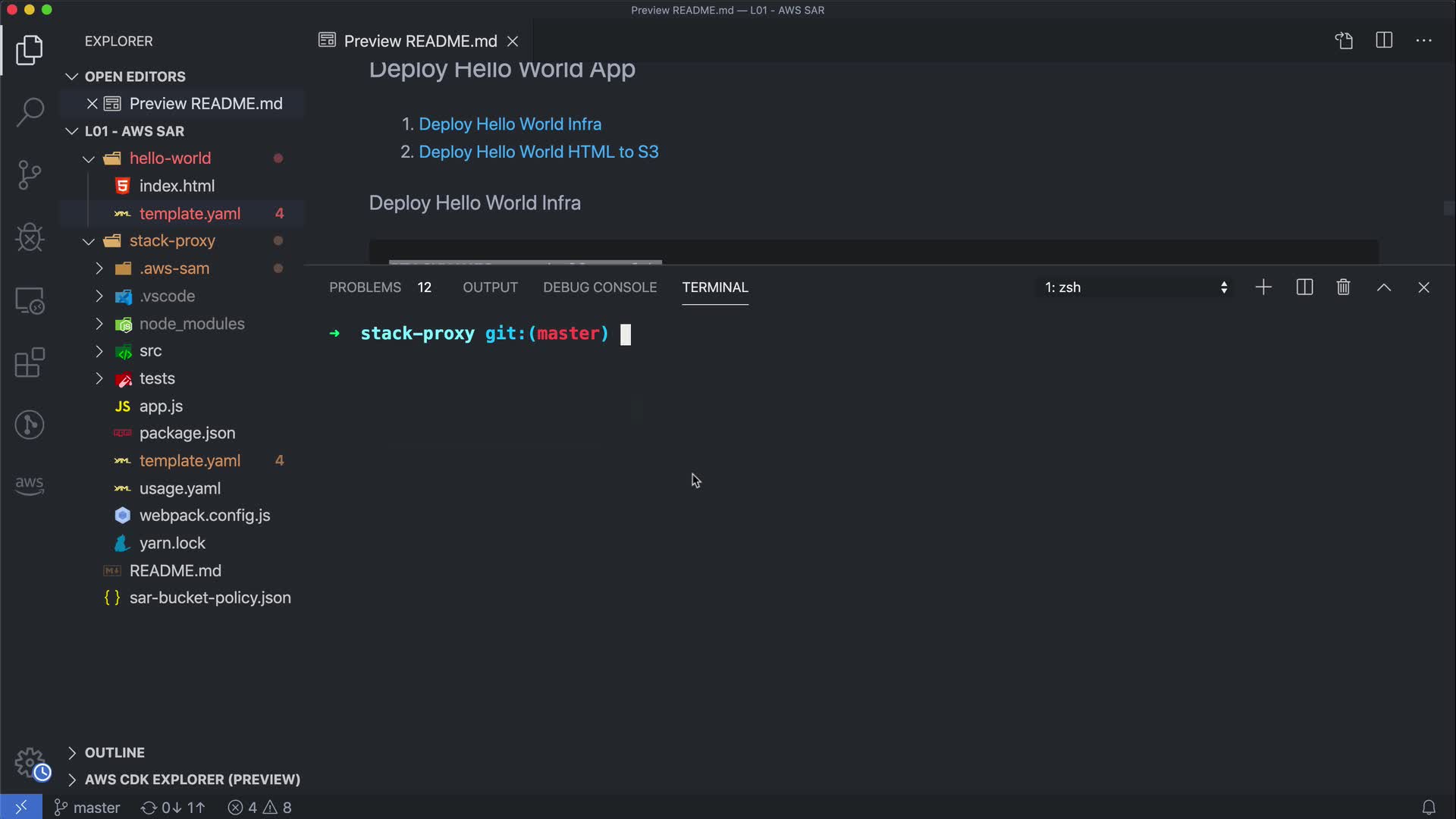The width and height of the screenshot is (1456, 819).
Task: Switch to the DEBUG CONSOLE tab
Action: point(599,287)
